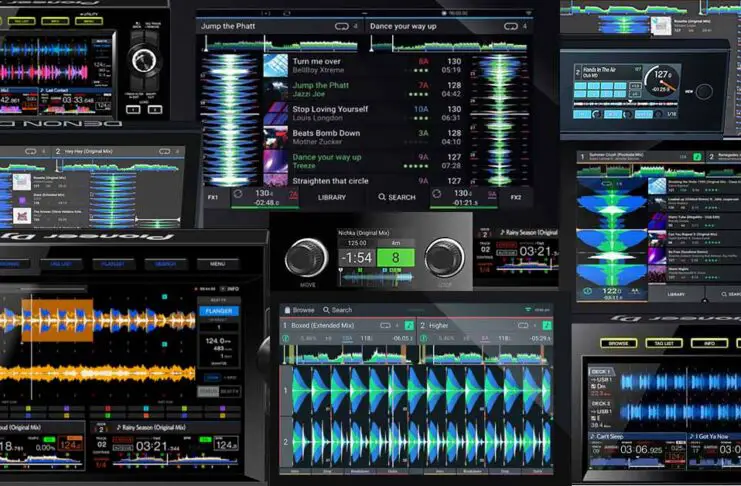741x486 pixels.
Task: Click album art for Stop Loving Yourself
Action: tap(276, 113)
